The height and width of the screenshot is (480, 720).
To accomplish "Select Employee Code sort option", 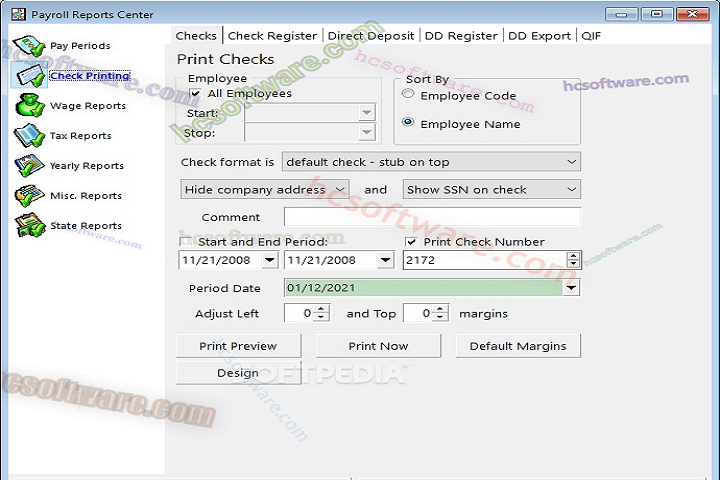I will pos(408,94).
